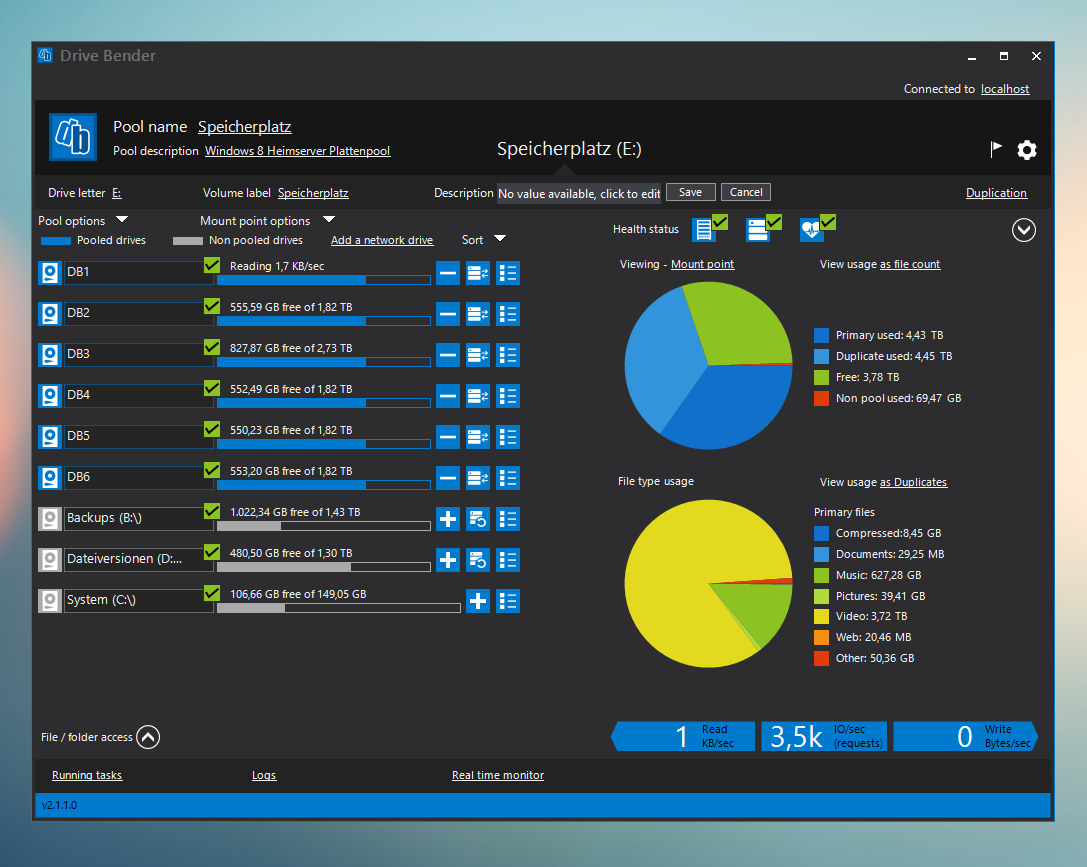Toggle the DB1 drive checkbox
The width and height of the screenshot is (1087, 867).
tap(212, 265)
